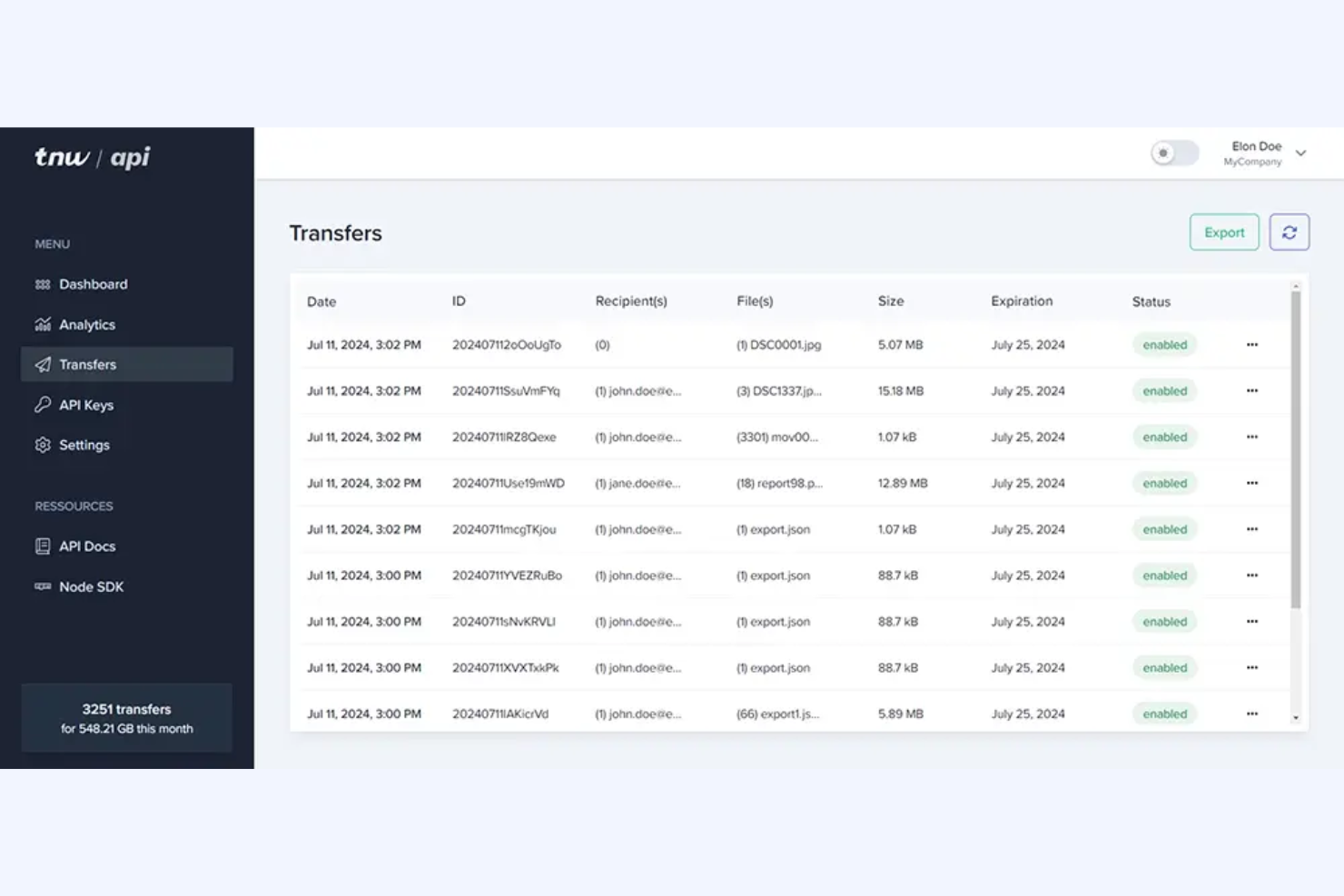Open API Docs using the book icon

(x=42, y=546)
